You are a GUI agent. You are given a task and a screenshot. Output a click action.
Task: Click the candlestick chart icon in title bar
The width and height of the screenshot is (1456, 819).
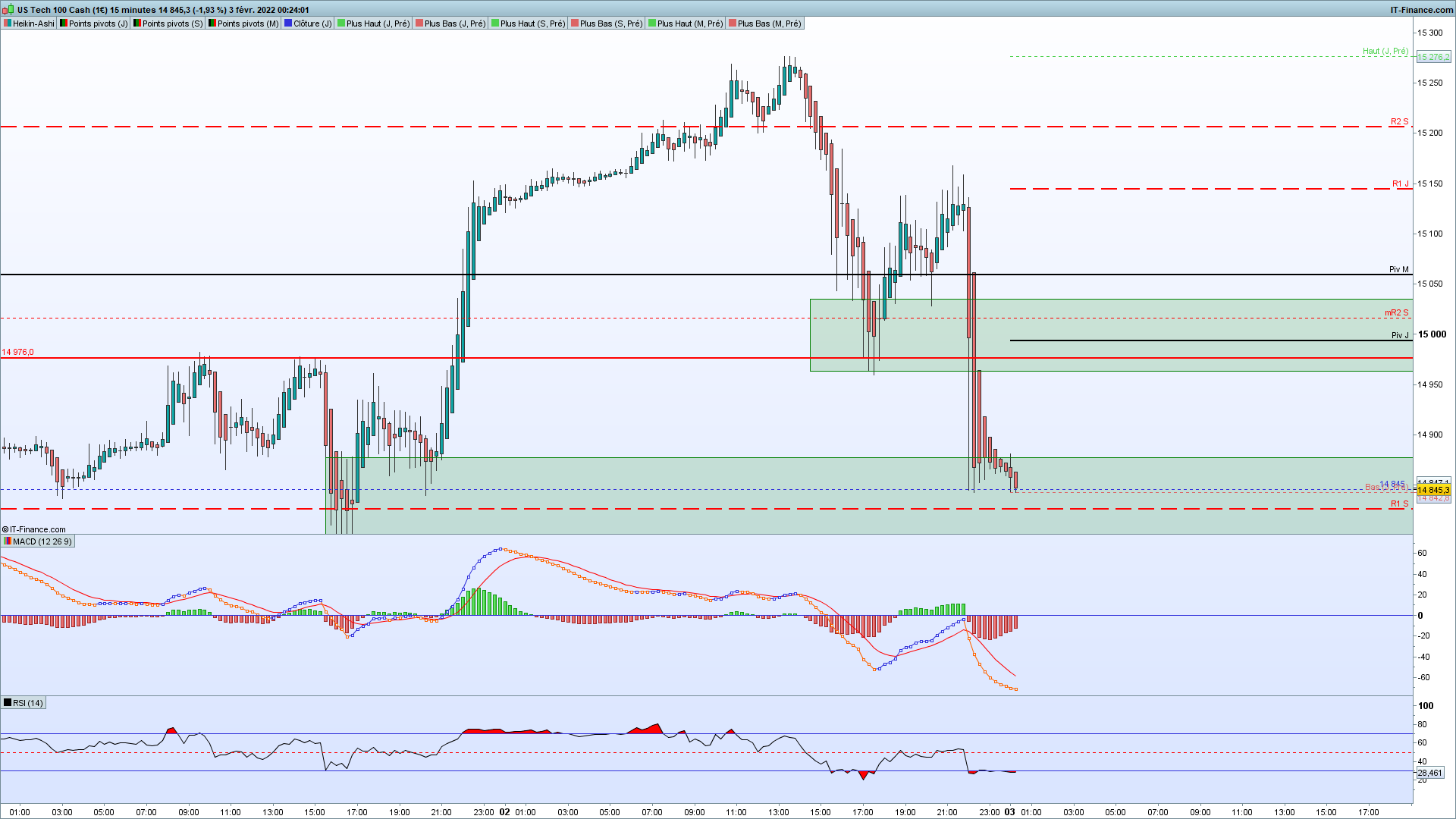point(9,10)
